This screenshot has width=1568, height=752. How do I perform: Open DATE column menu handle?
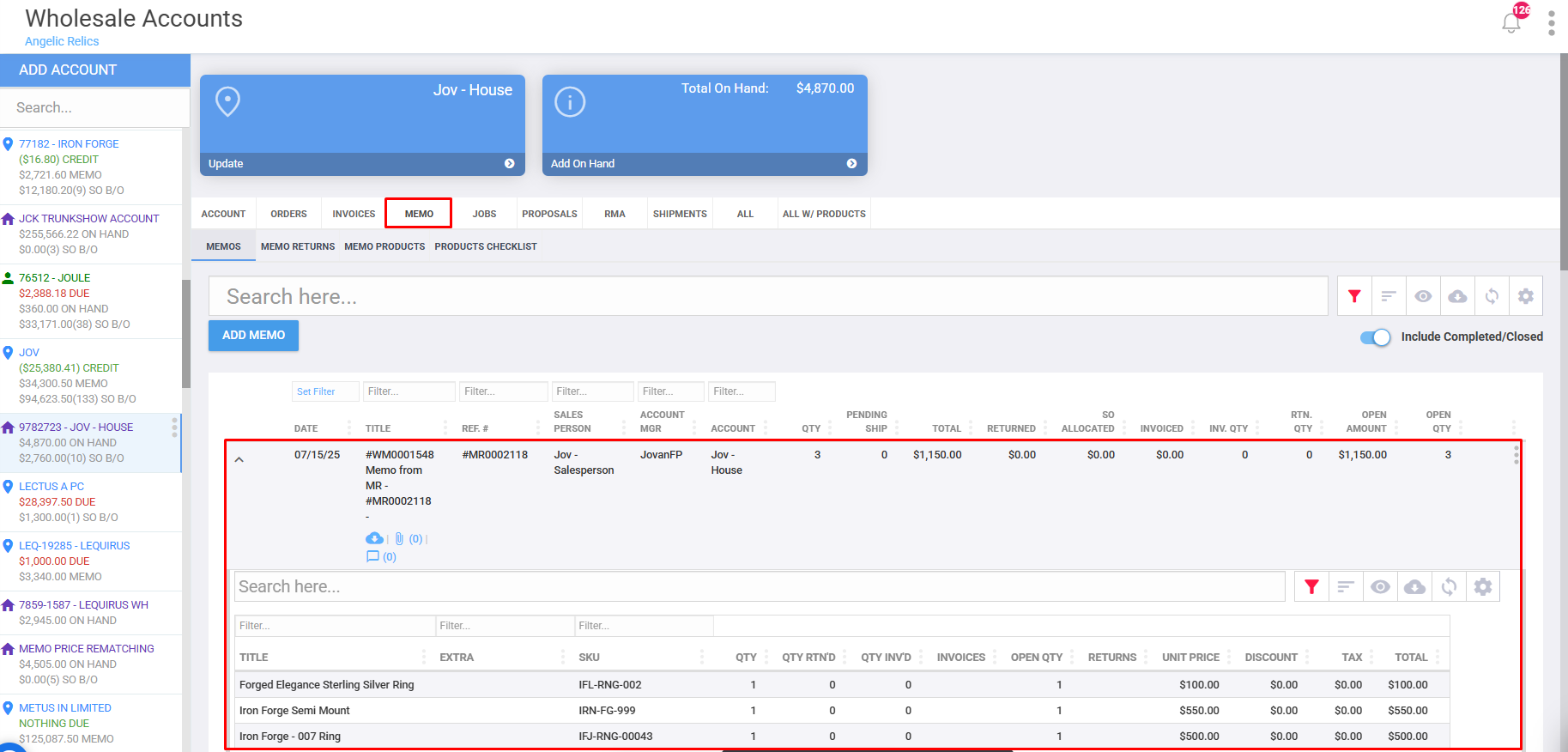(348, 428)
